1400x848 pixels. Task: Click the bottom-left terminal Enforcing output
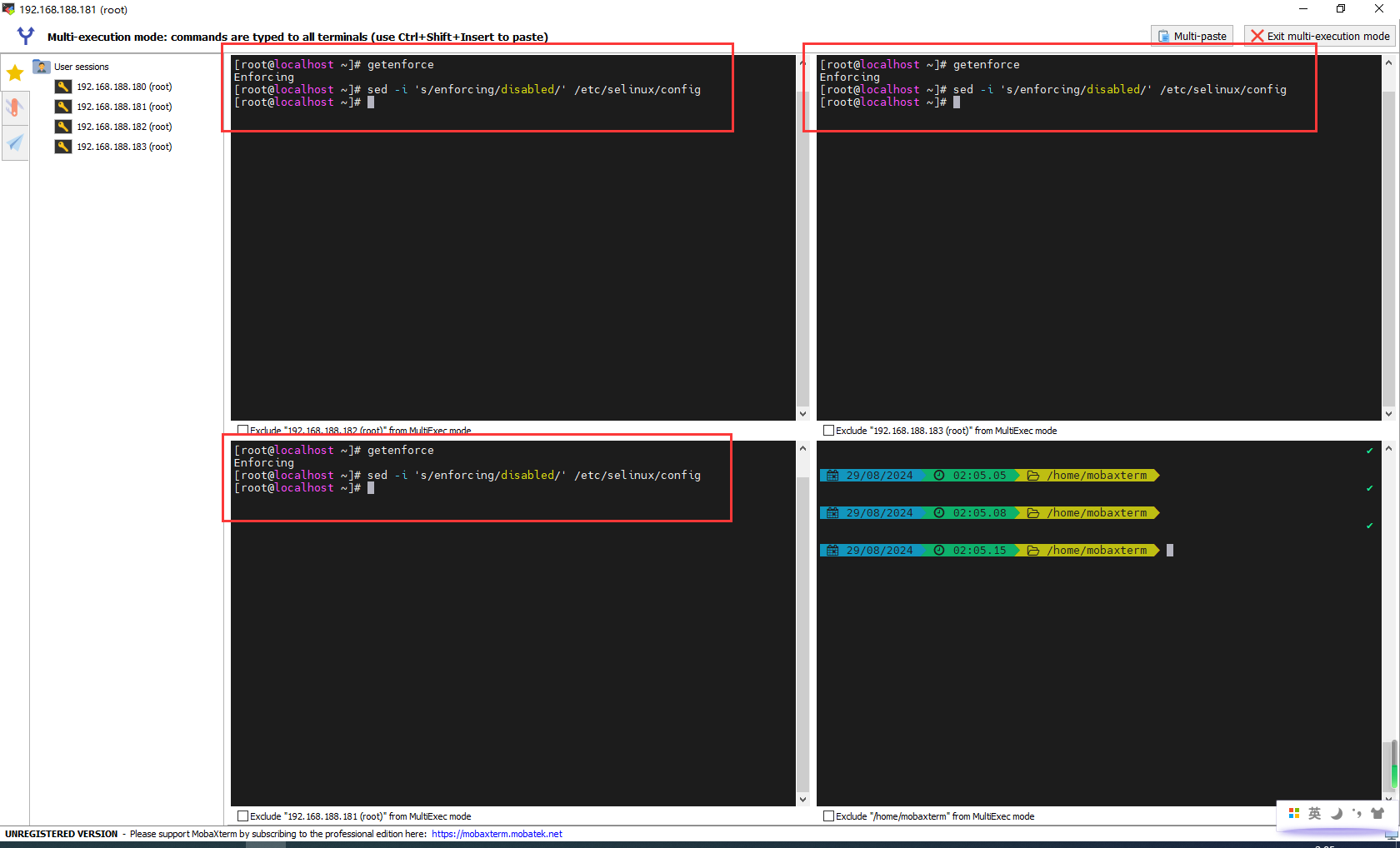tap(264, 462)
